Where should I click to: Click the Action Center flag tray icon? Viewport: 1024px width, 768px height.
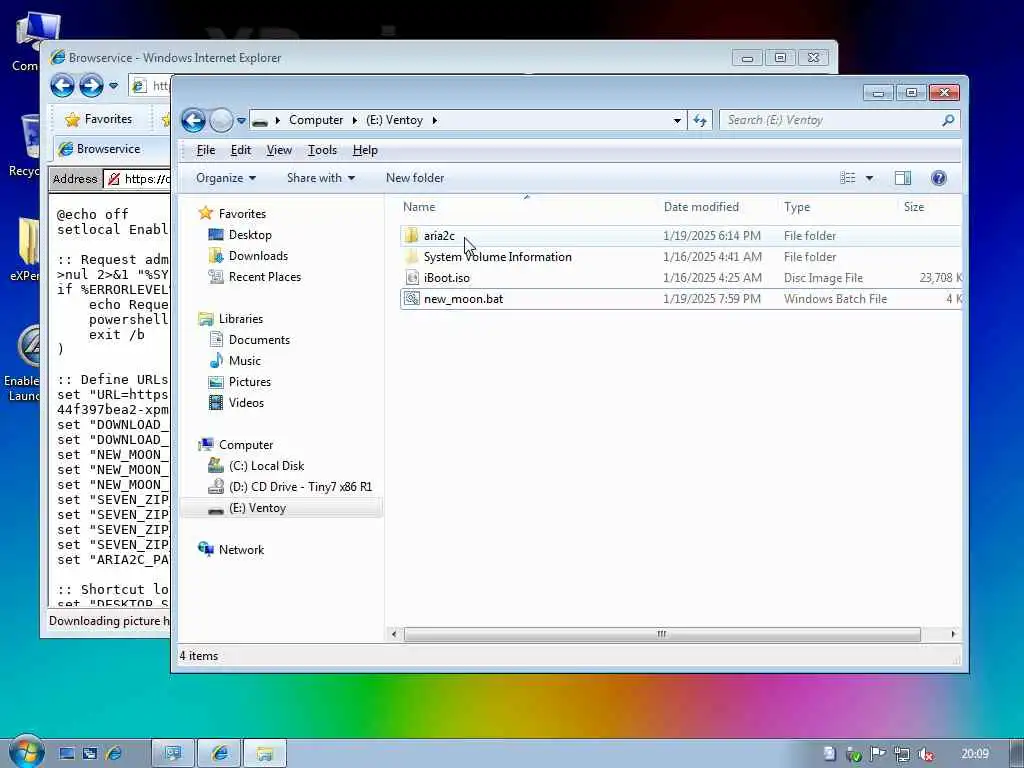point(878,754)
